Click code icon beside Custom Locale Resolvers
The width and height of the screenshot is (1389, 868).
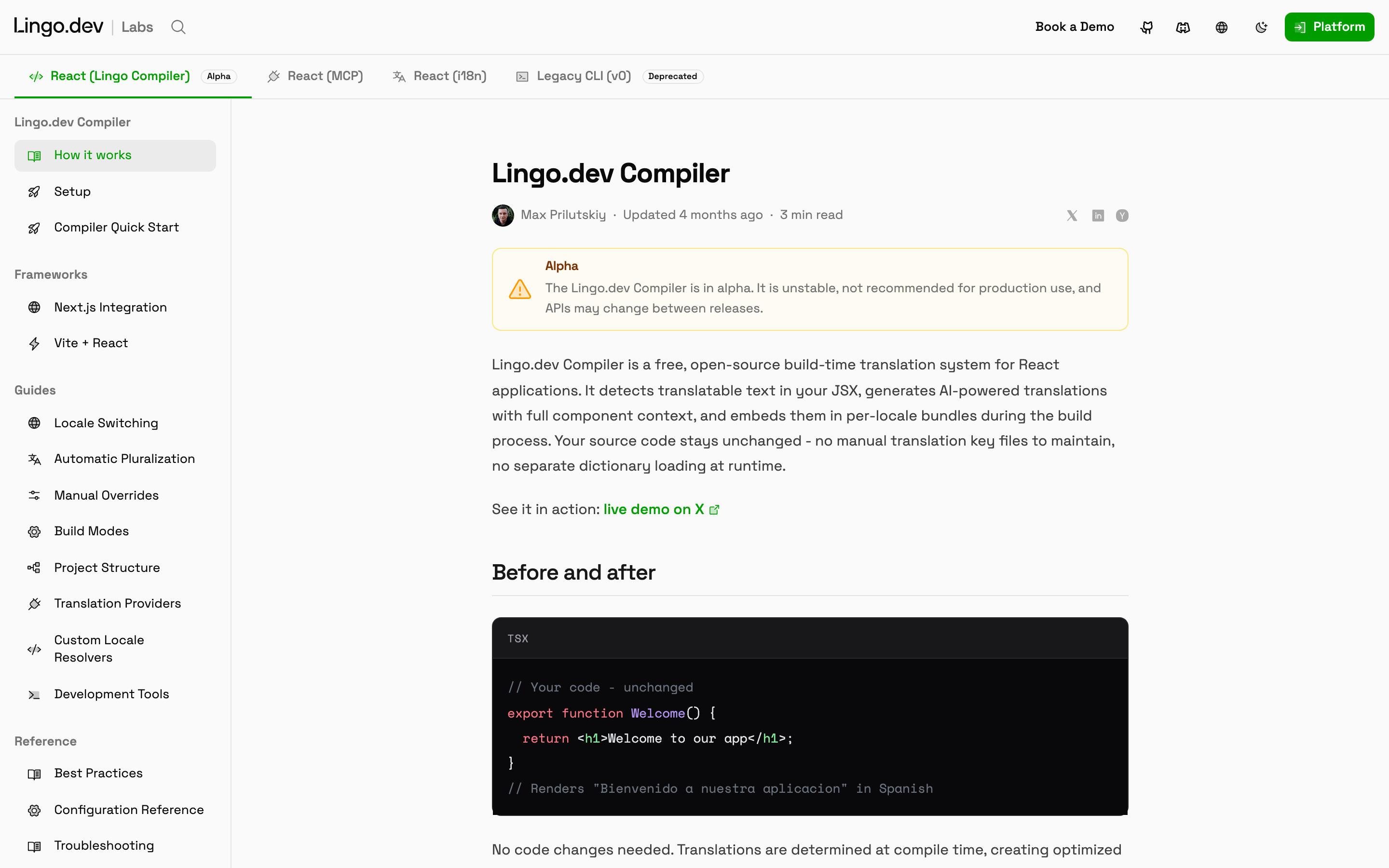[34, 649]
